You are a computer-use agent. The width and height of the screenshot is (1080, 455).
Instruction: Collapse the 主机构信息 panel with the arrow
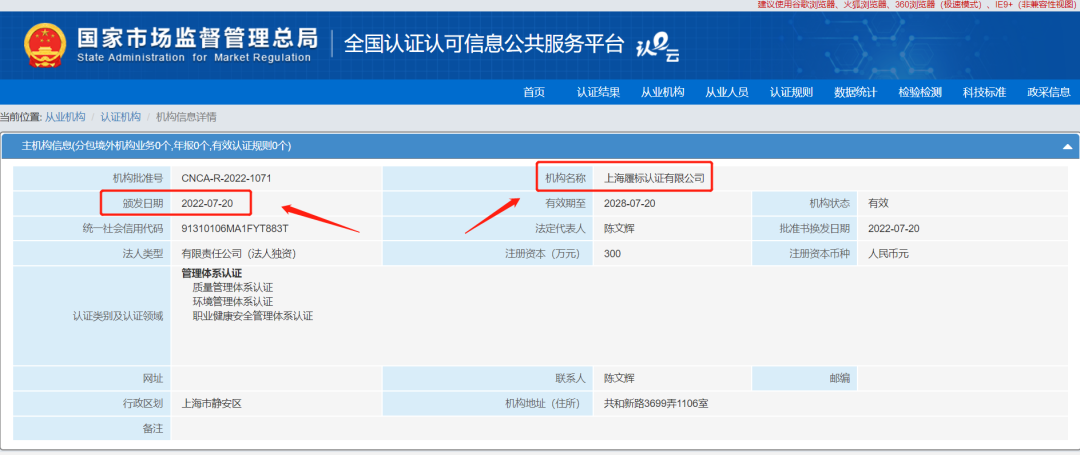(1068, 147)
